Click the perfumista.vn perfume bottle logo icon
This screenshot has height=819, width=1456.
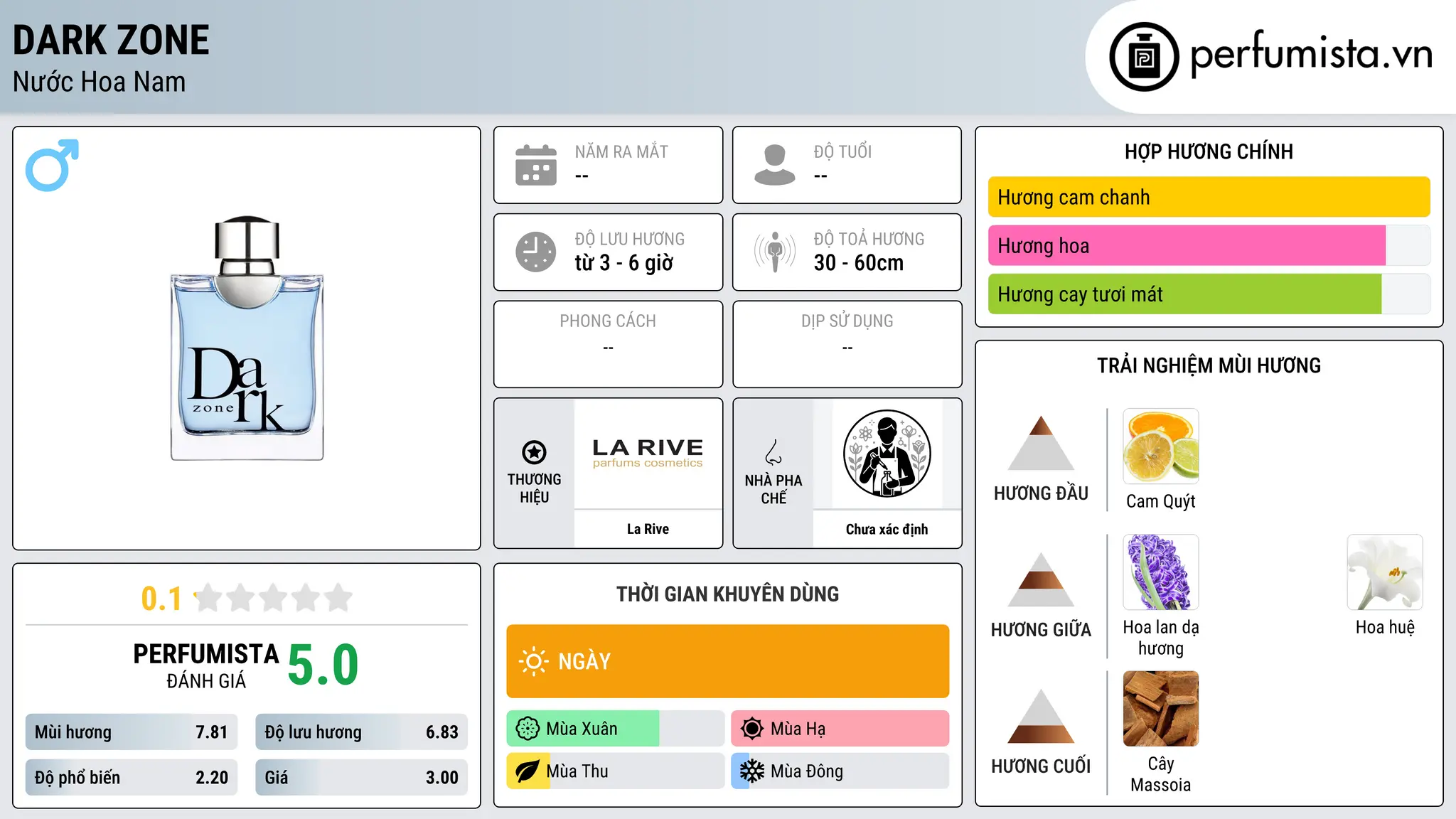[x=1144, y=57]
